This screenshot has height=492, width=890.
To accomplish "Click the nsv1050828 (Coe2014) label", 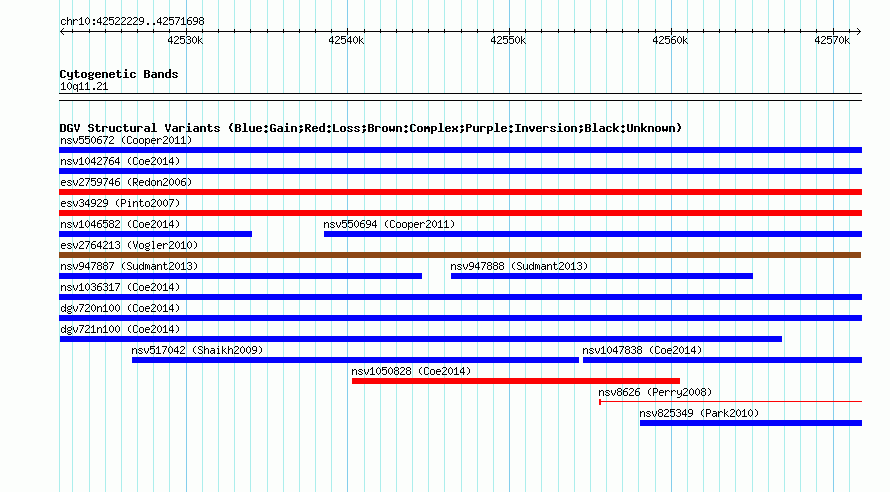I will point(411,371).
